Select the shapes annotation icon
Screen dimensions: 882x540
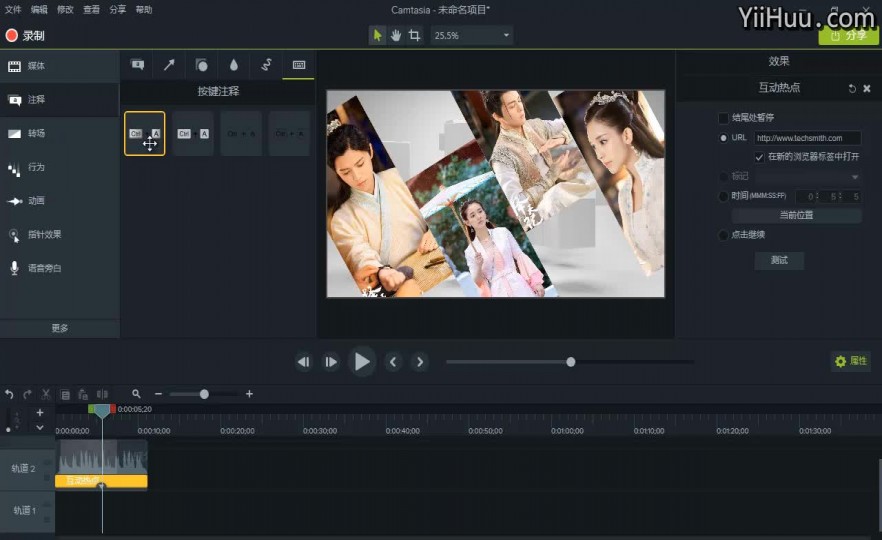click(x=201, y=65)
